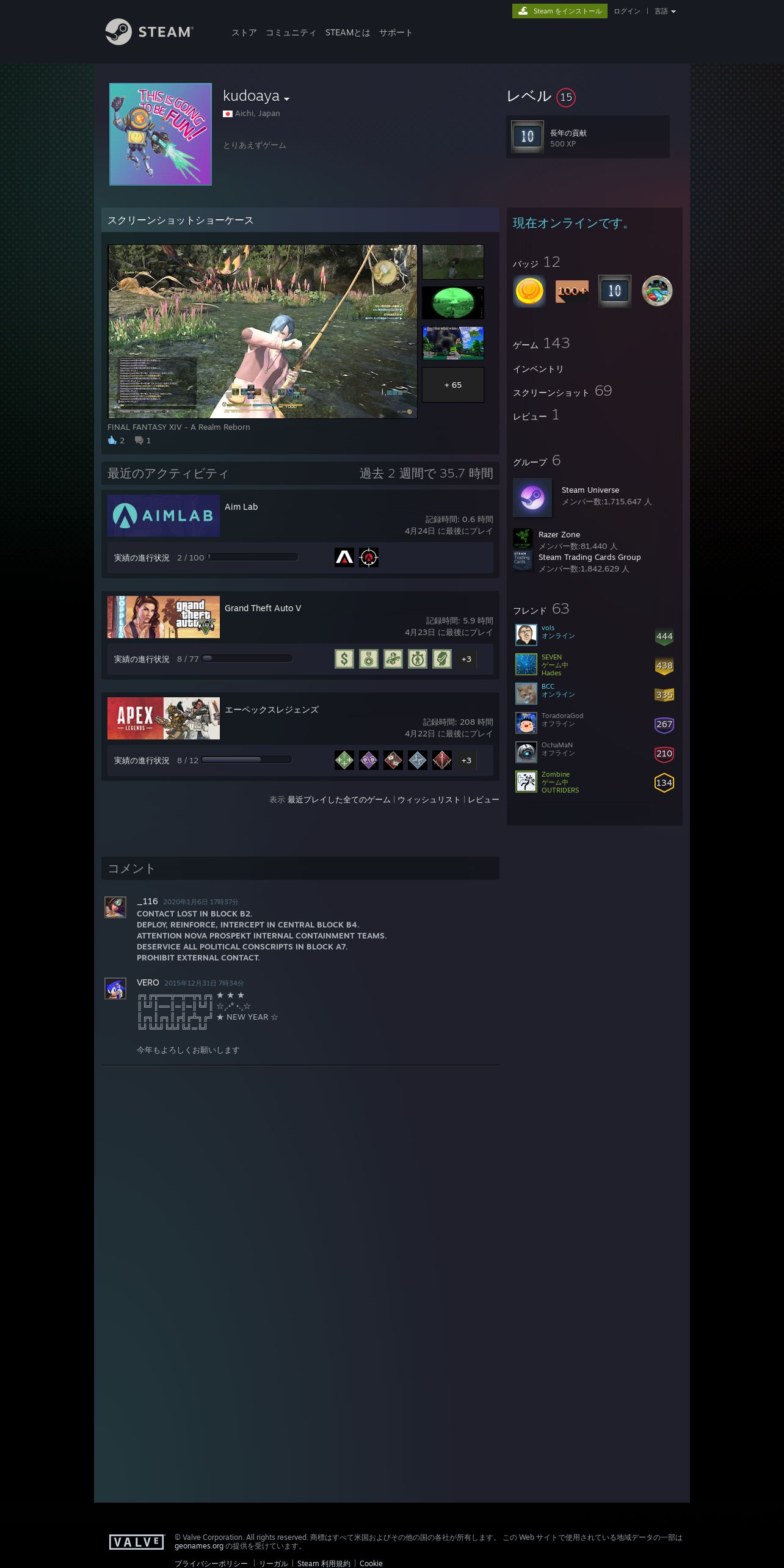The width and height of the screenshot is (784, 1568).
Task: Click the GTA V stopwatch achievement icon
Action: (418, 659)
